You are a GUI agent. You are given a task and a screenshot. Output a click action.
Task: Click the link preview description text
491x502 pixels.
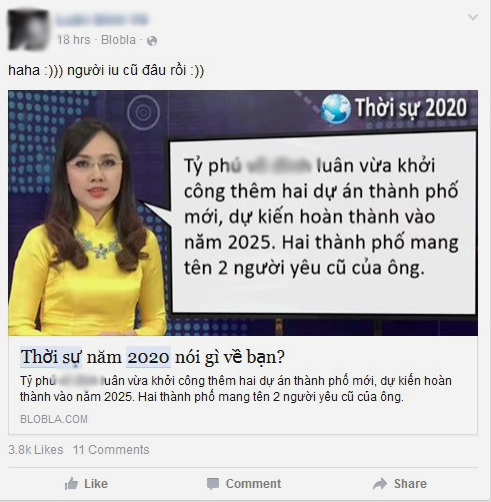[236, 389]
